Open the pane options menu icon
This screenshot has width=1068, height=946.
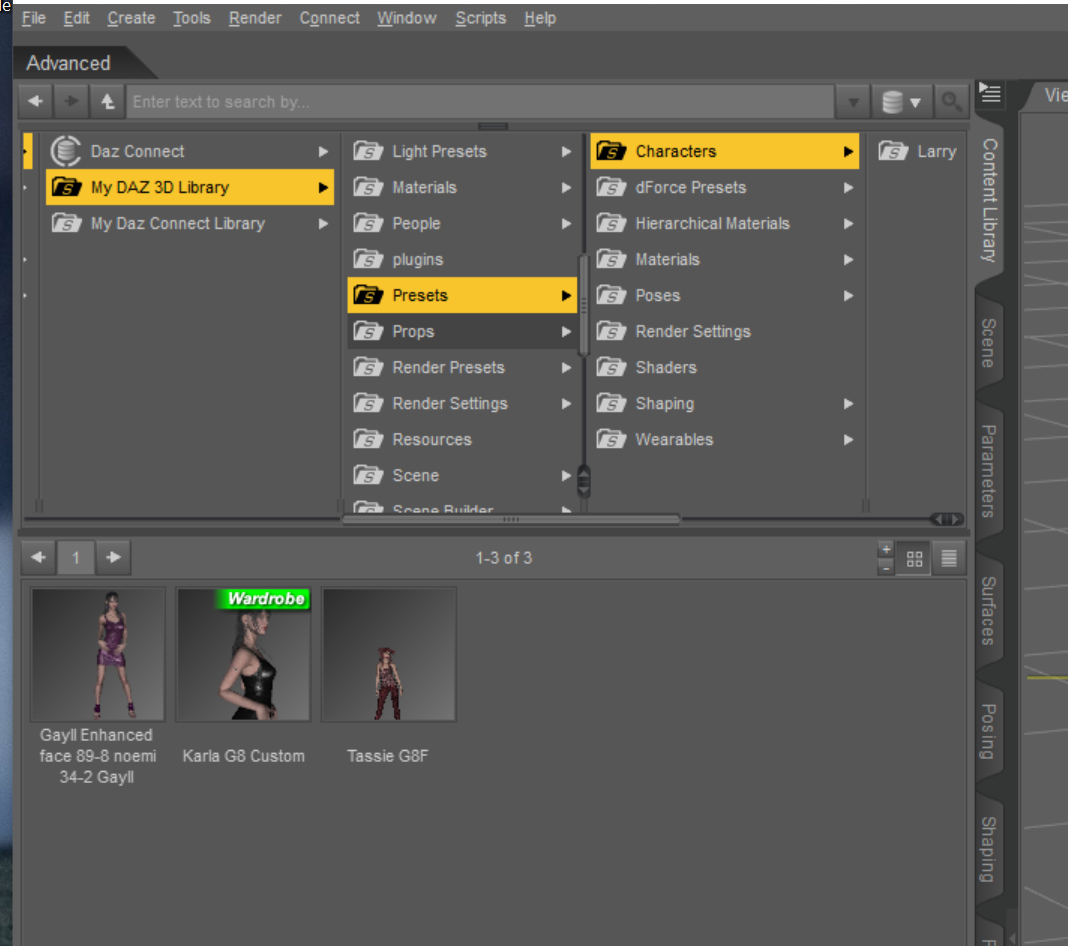[x=990, y=92]
